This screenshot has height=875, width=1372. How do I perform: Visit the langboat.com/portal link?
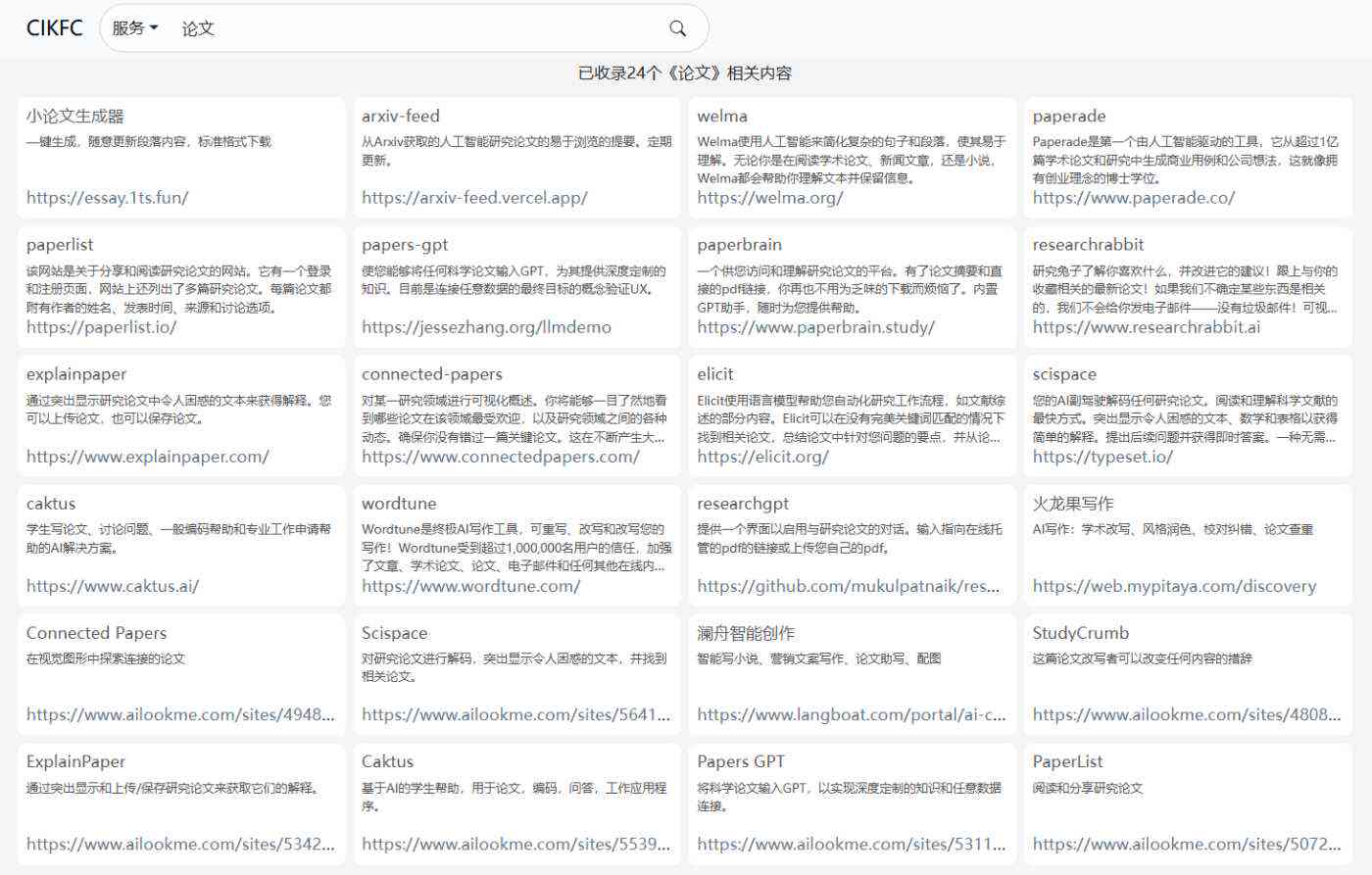852,714
